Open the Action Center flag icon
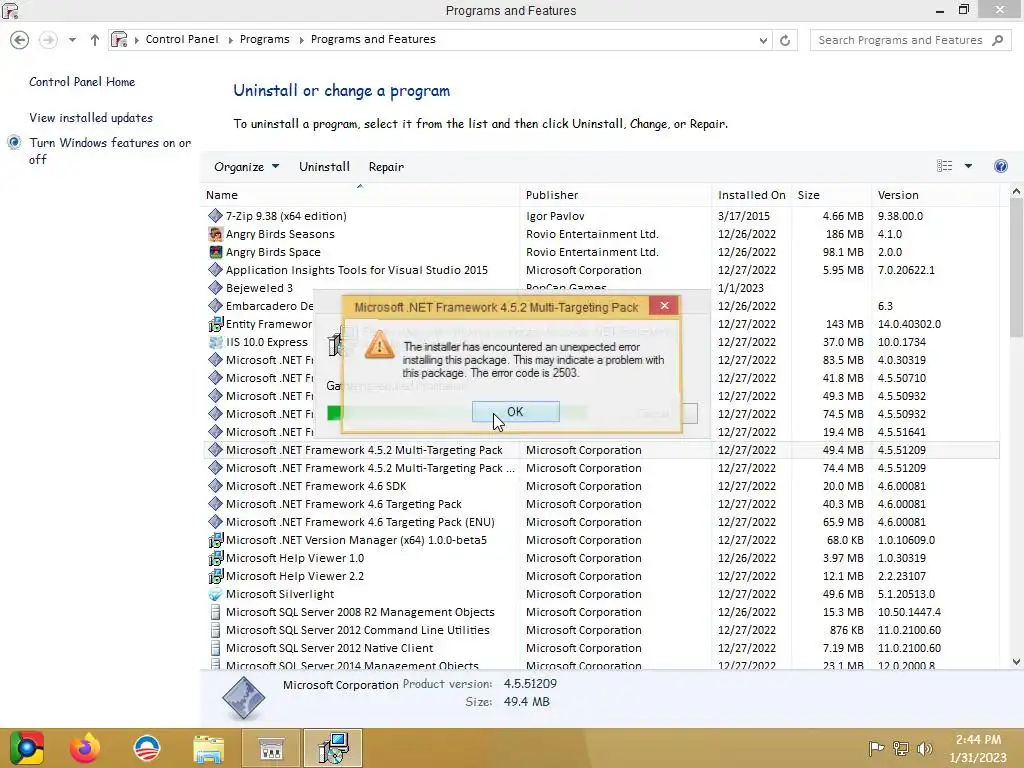Viewport: 1024px width, 768px height. [876, 748]
